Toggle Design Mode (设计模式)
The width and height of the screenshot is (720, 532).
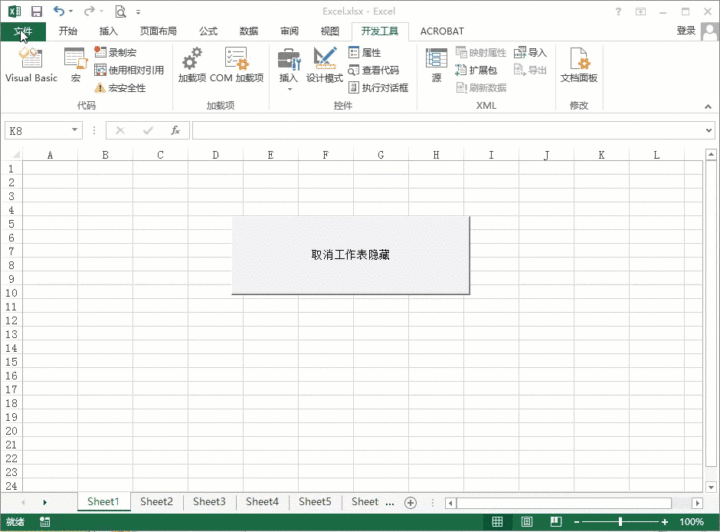pyautogui.click(x=325, y=65)
